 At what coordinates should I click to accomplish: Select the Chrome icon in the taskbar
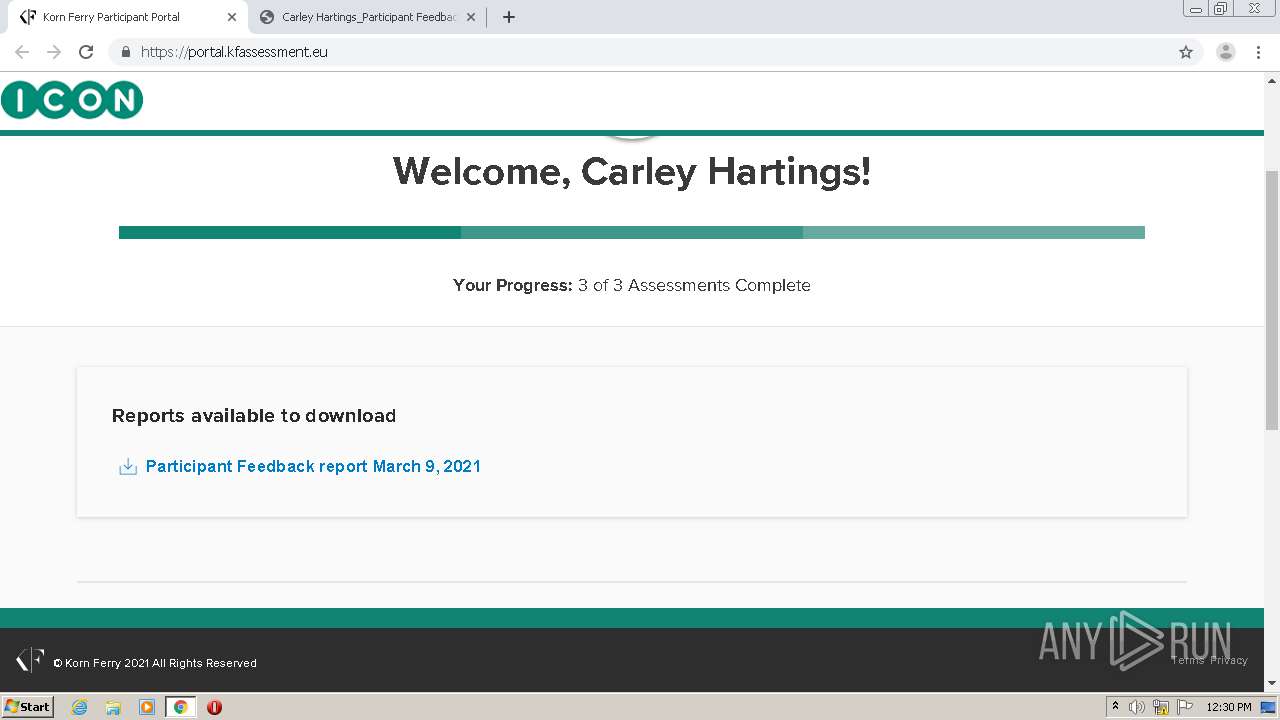181,707
